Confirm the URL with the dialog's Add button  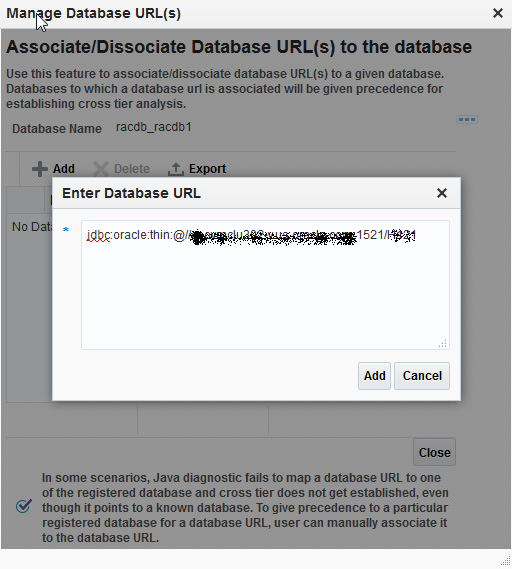[x=374, y=376]
